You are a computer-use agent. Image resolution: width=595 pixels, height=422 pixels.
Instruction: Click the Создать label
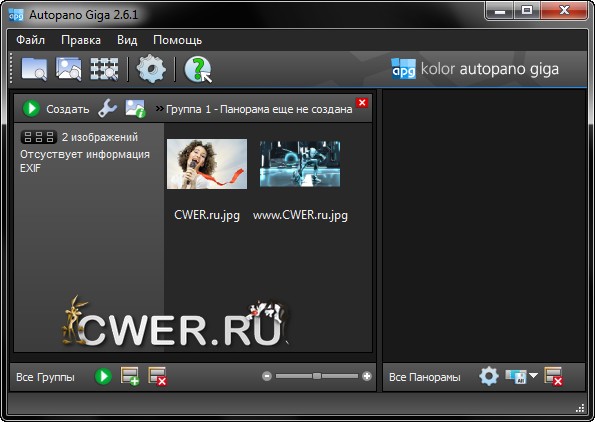[68, 109]
